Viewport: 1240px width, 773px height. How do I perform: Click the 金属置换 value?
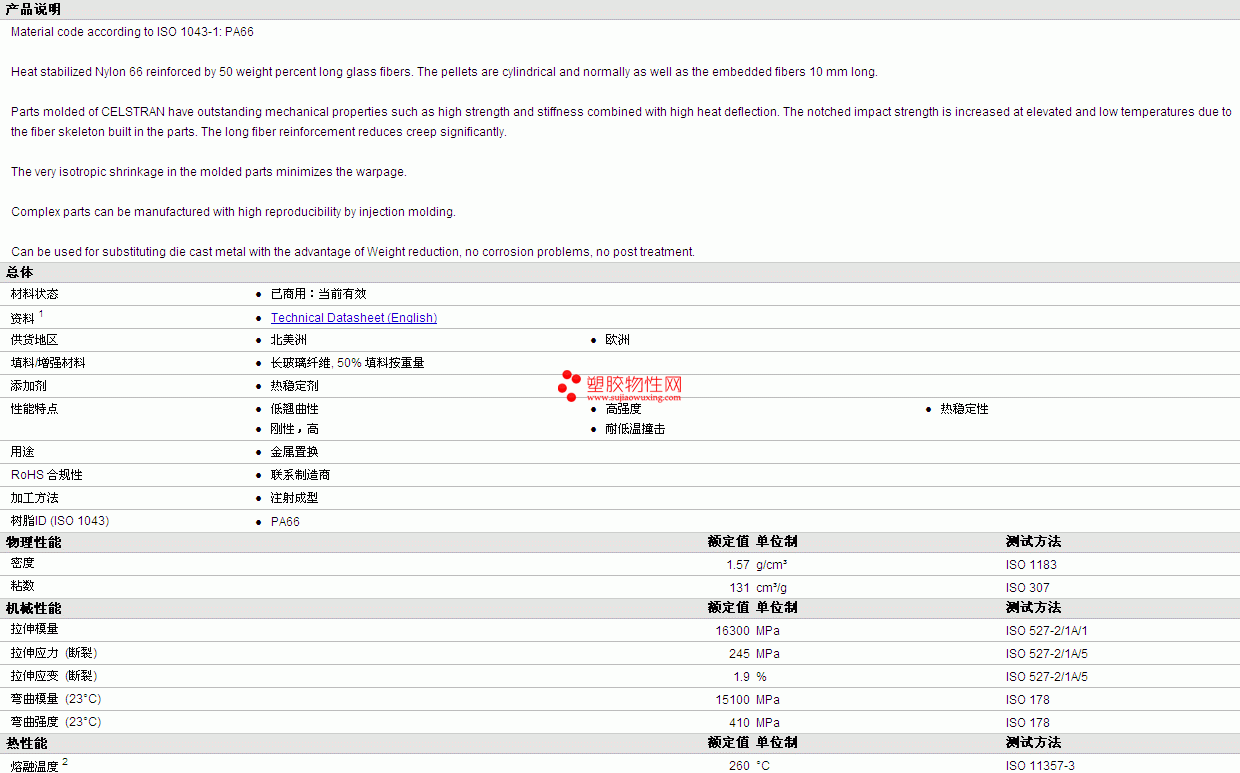coord(295,452)
